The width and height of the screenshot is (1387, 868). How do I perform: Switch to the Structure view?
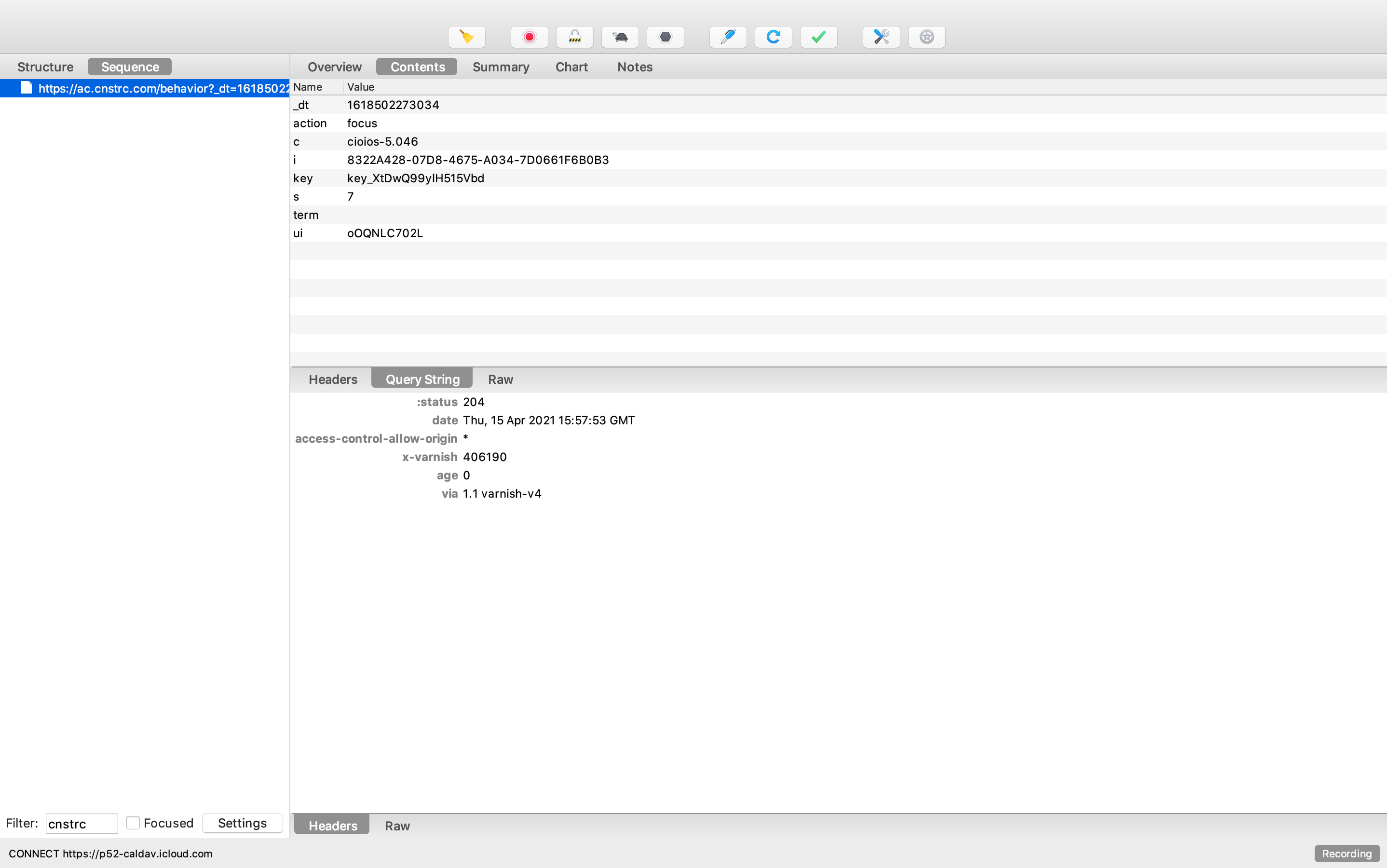click(45, 67)
